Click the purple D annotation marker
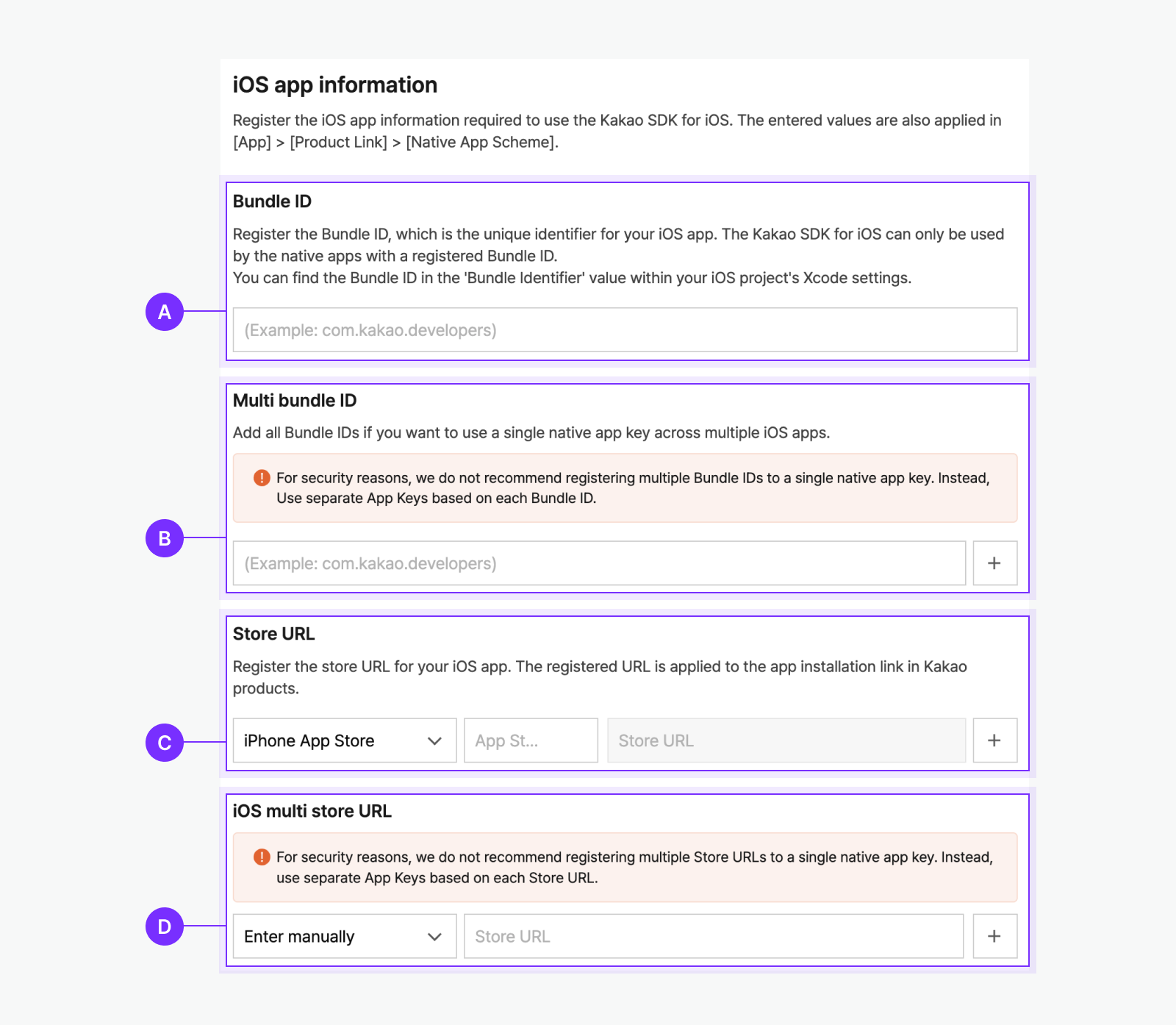 coord(165,926)
